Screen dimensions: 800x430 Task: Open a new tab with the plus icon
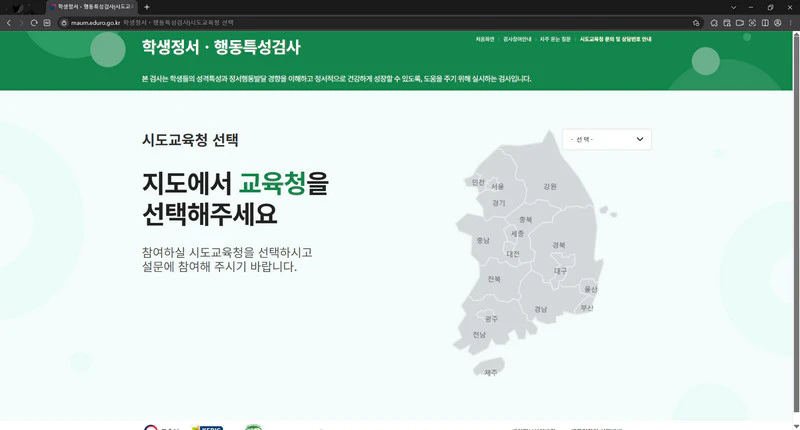pos(147,7)
